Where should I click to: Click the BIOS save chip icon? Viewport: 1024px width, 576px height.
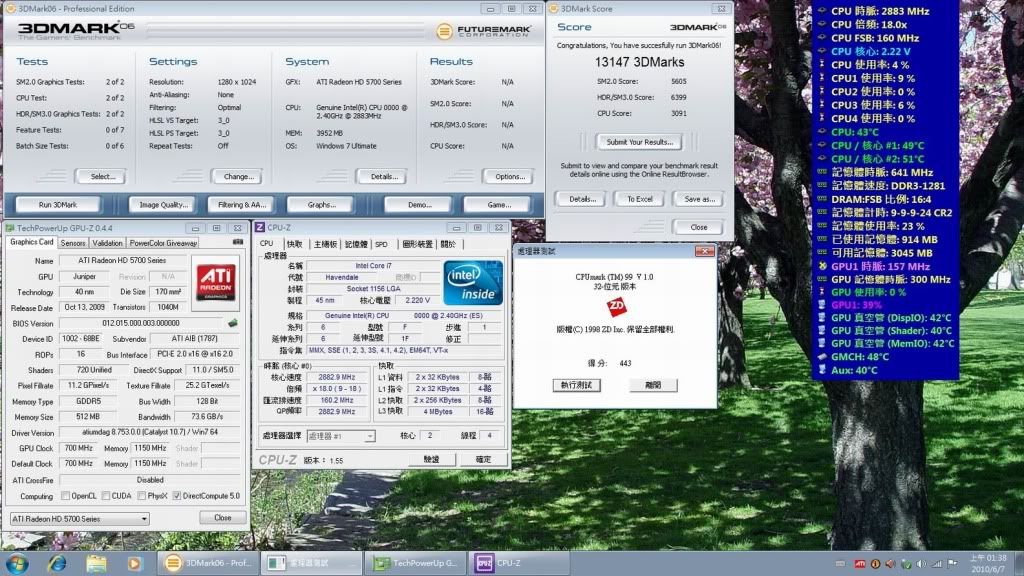(232, 323)
